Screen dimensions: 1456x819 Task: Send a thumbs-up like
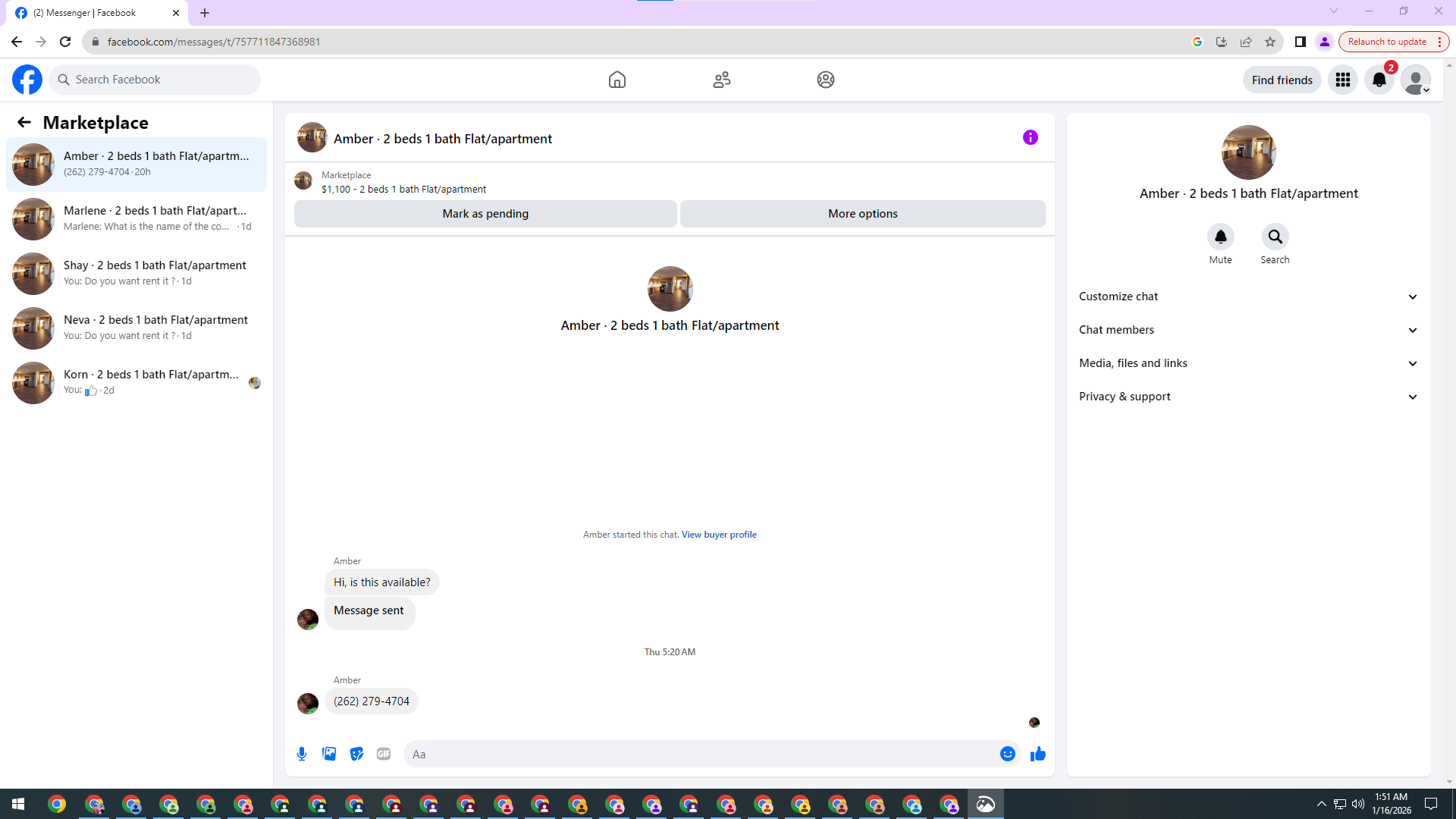point(1038,754)
